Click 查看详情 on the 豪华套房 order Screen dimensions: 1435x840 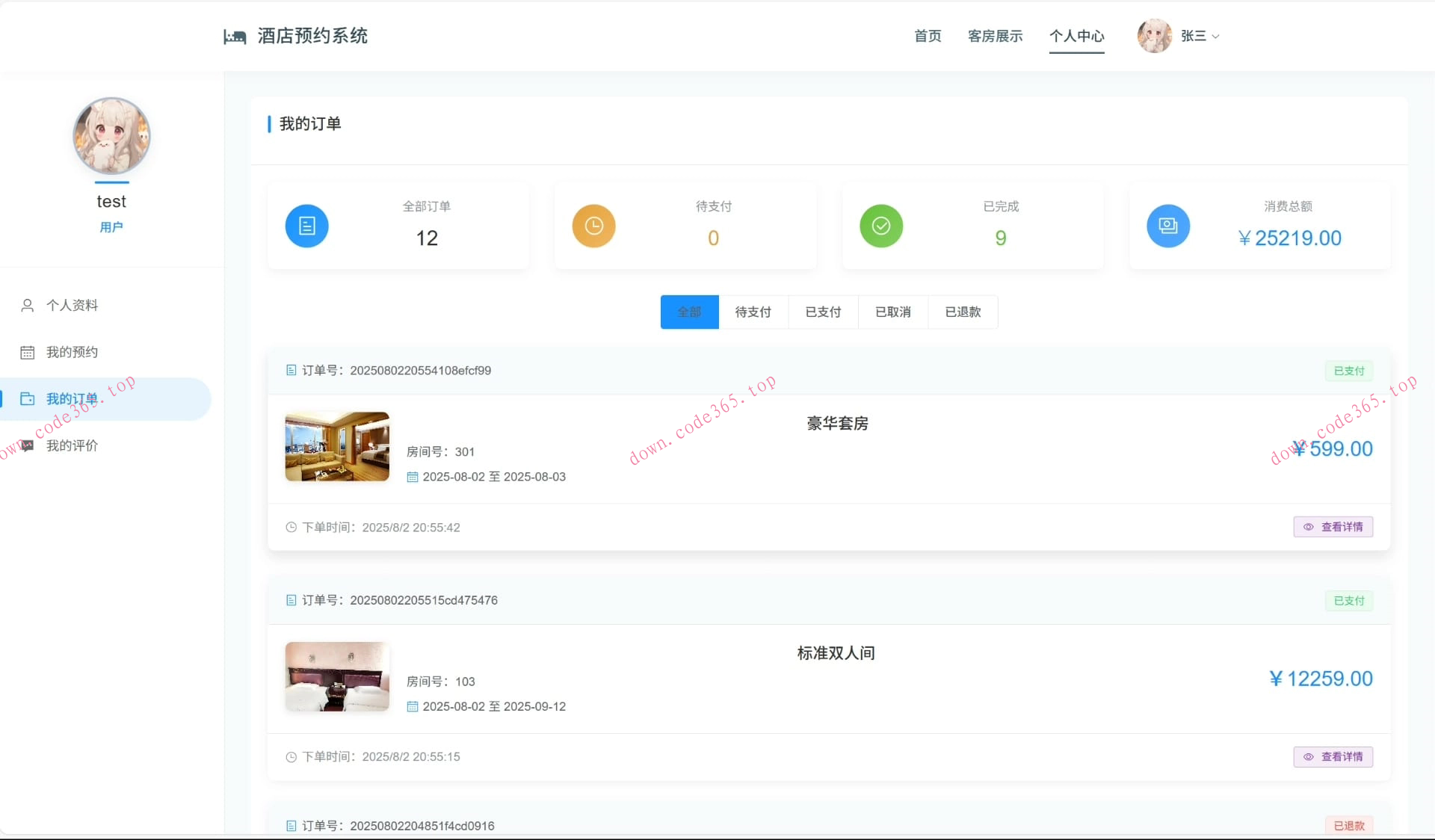[x=1333, y=527]
